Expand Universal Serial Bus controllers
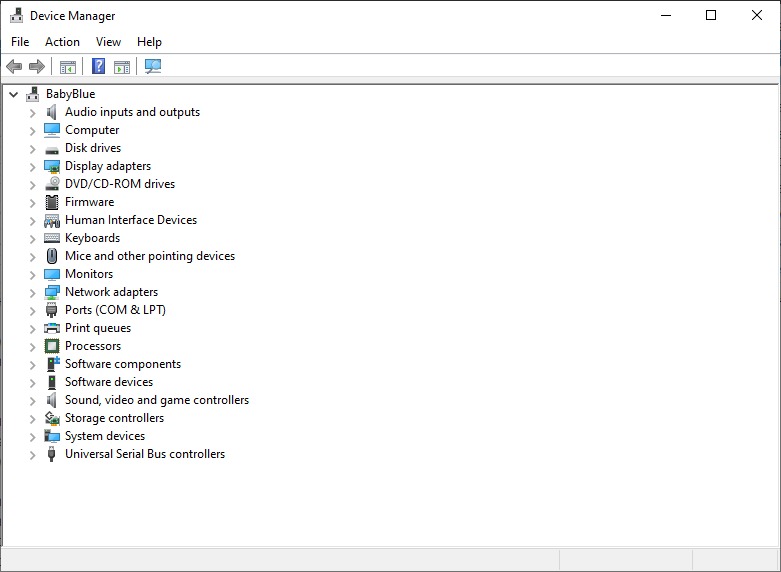The image size is (781, 572). click(32, 454)
